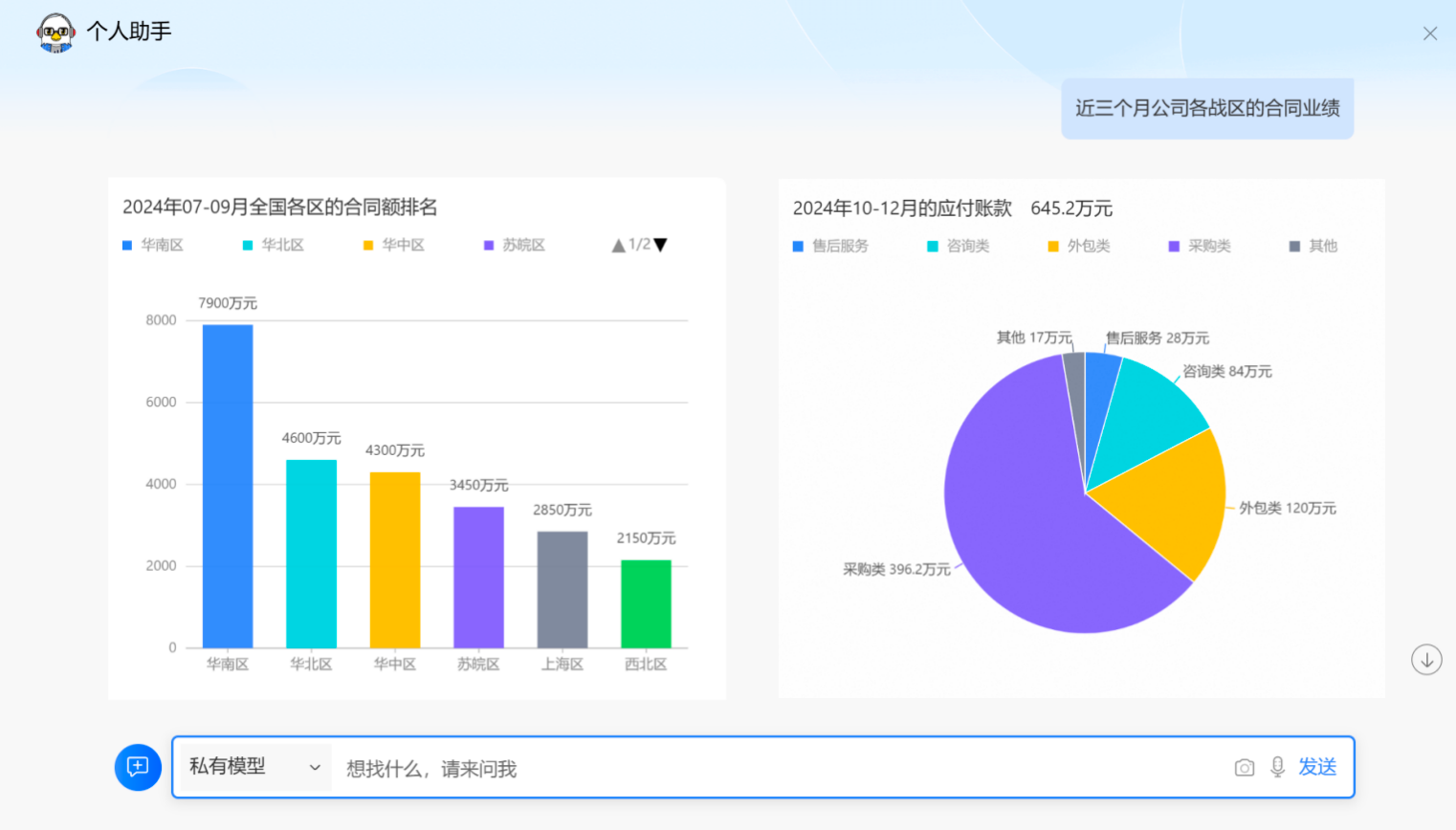
Task: Click the user message bubble about 合同业绩
Action: click(1206, 108)
